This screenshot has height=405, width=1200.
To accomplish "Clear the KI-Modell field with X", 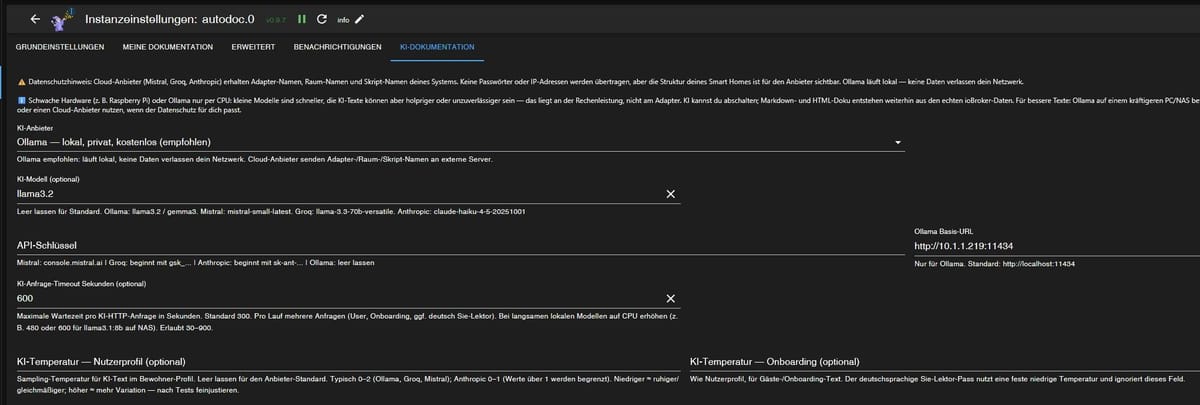I will pos(670,194).
